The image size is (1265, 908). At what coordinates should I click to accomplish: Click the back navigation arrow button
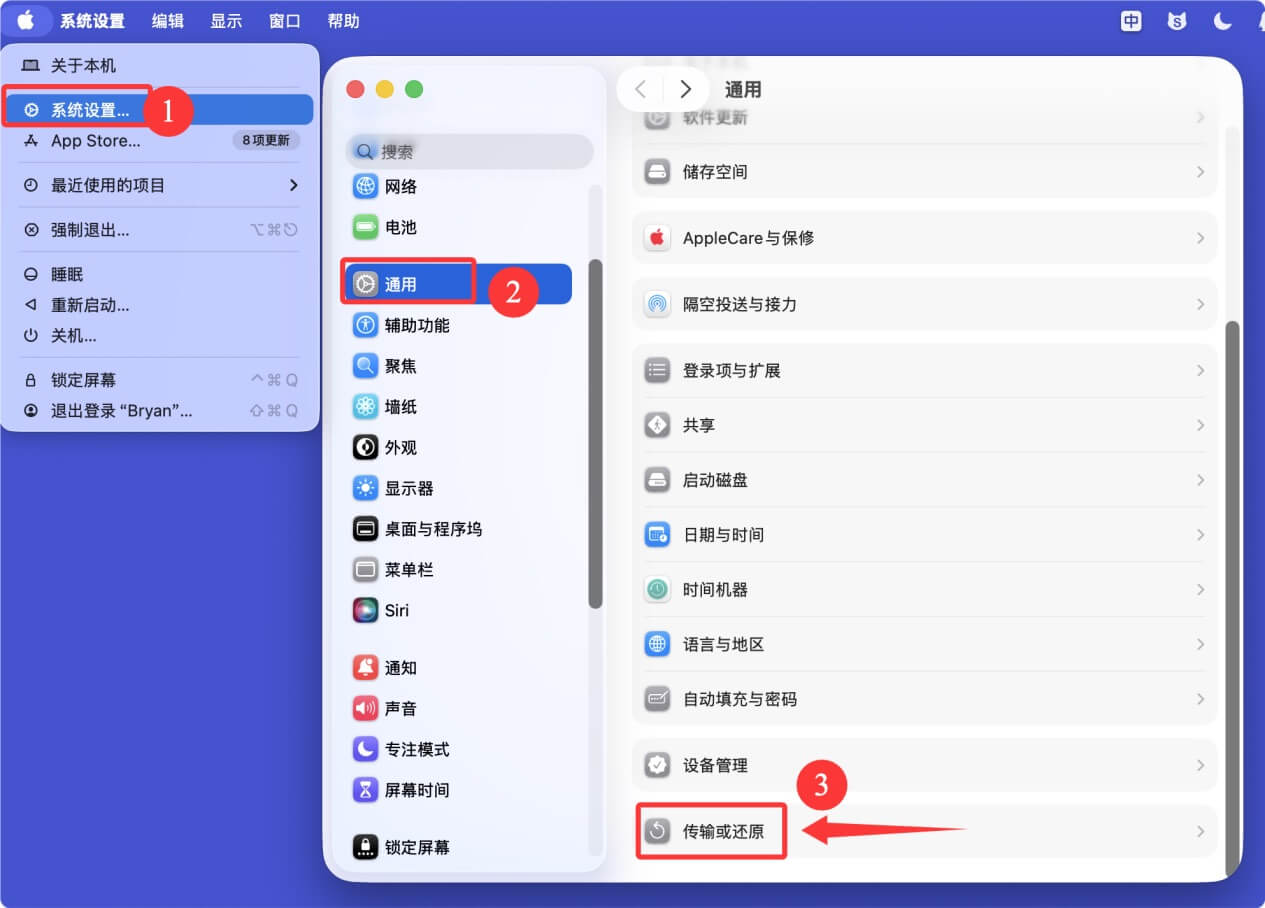tap(641, 90)
